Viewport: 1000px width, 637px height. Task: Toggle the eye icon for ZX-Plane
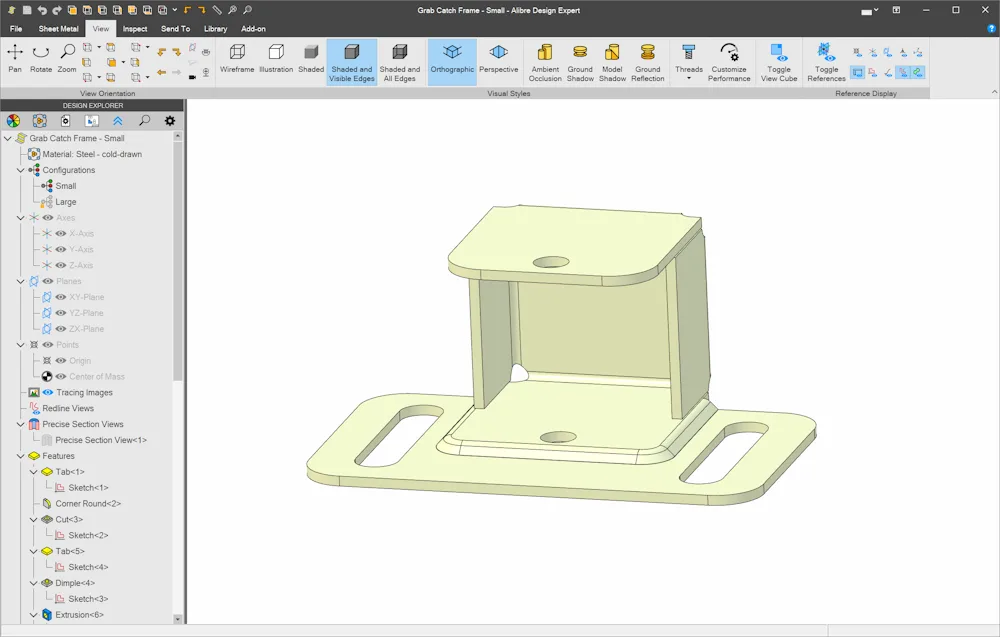point(61,329)
